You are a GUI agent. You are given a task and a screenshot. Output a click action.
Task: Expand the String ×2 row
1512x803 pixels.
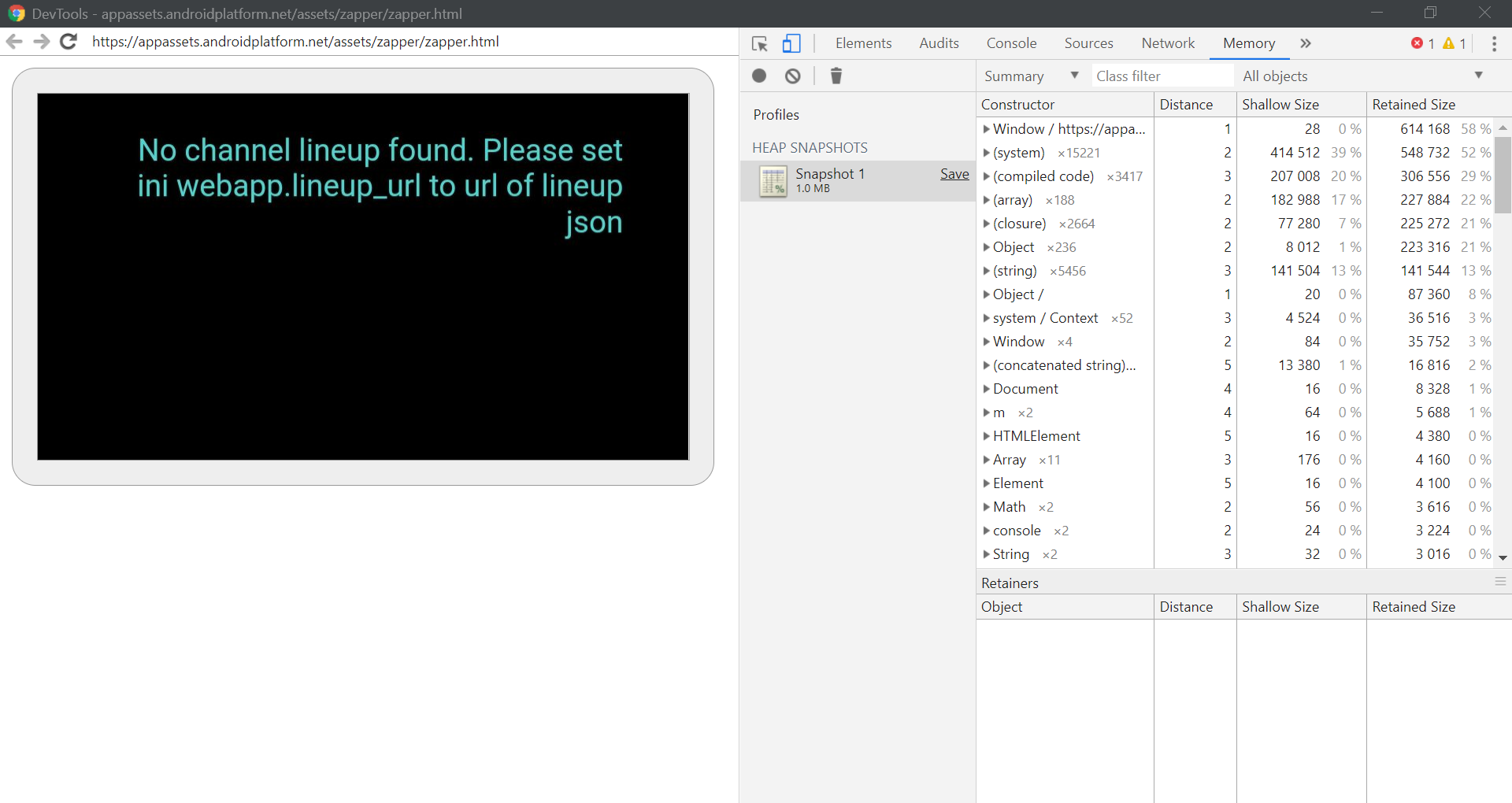point(986,554)
